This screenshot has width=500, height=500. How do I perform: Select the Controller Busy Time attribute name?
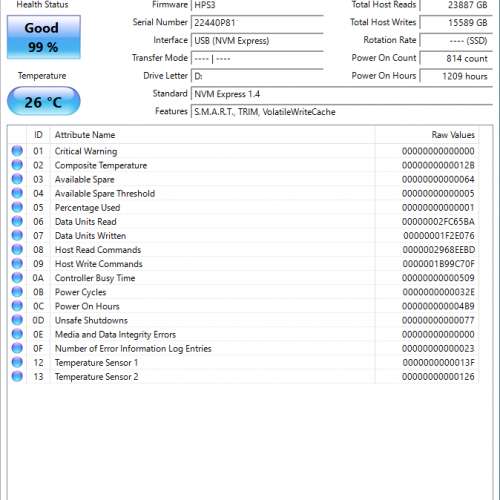(x=95, y=278)
